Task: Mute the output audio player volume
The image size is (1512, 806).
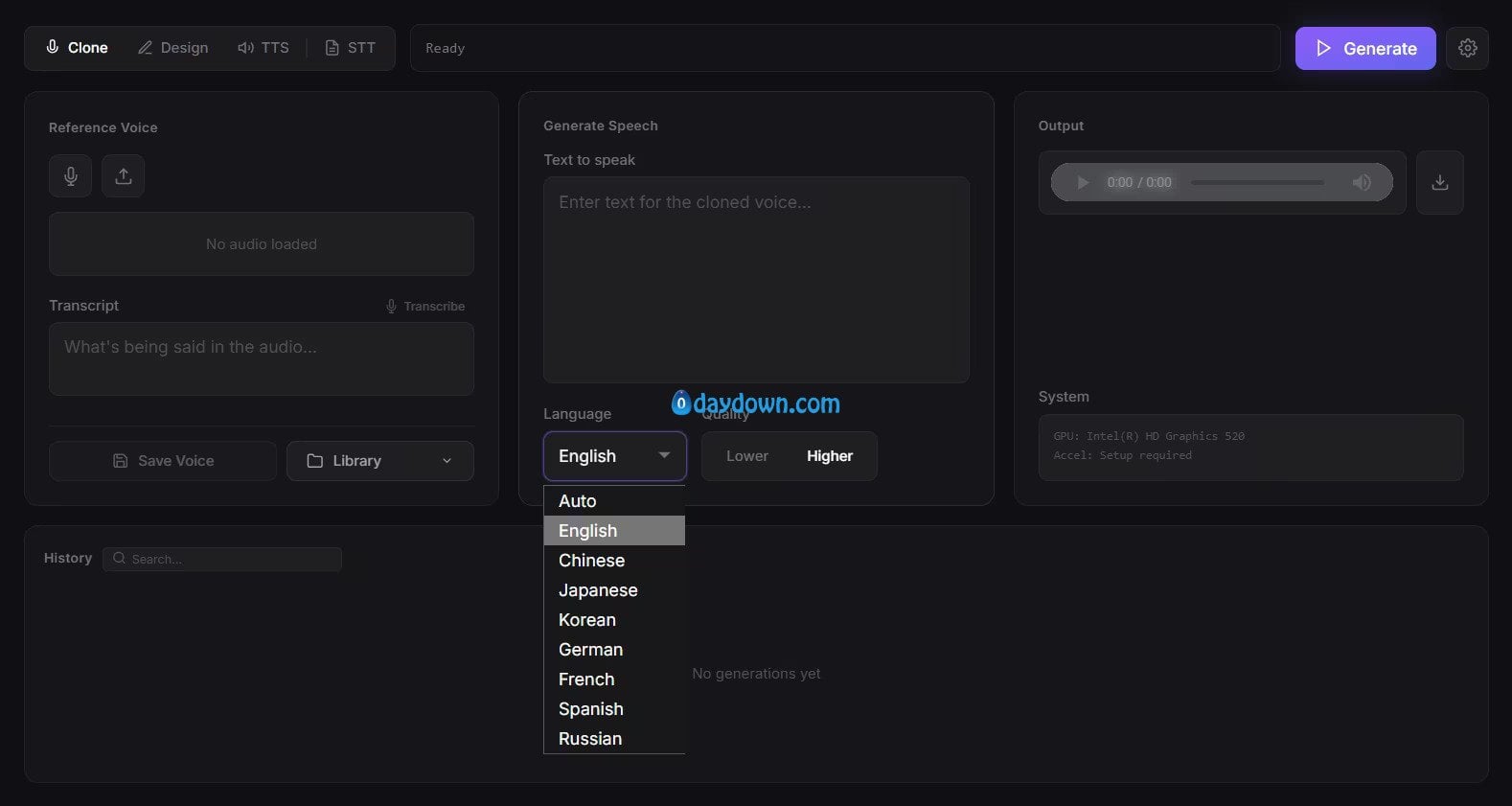Action: [1362, 182]
